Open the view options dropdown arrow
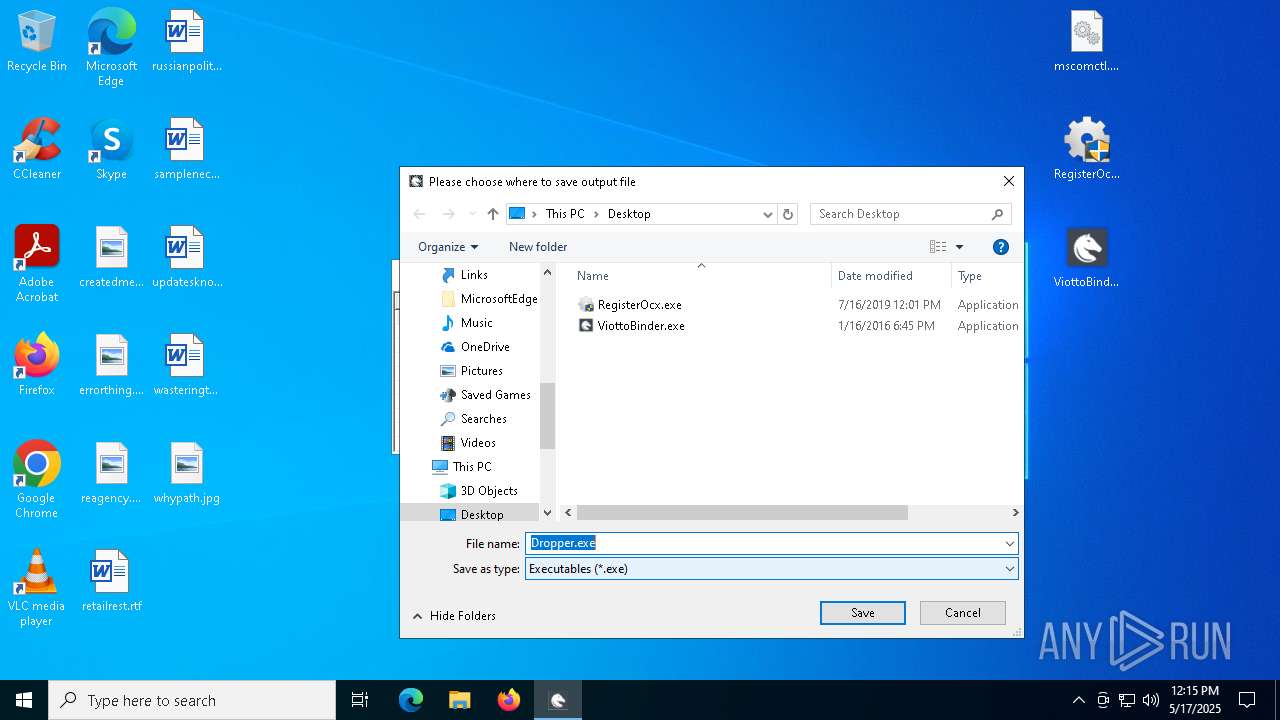 coord(959,247)
